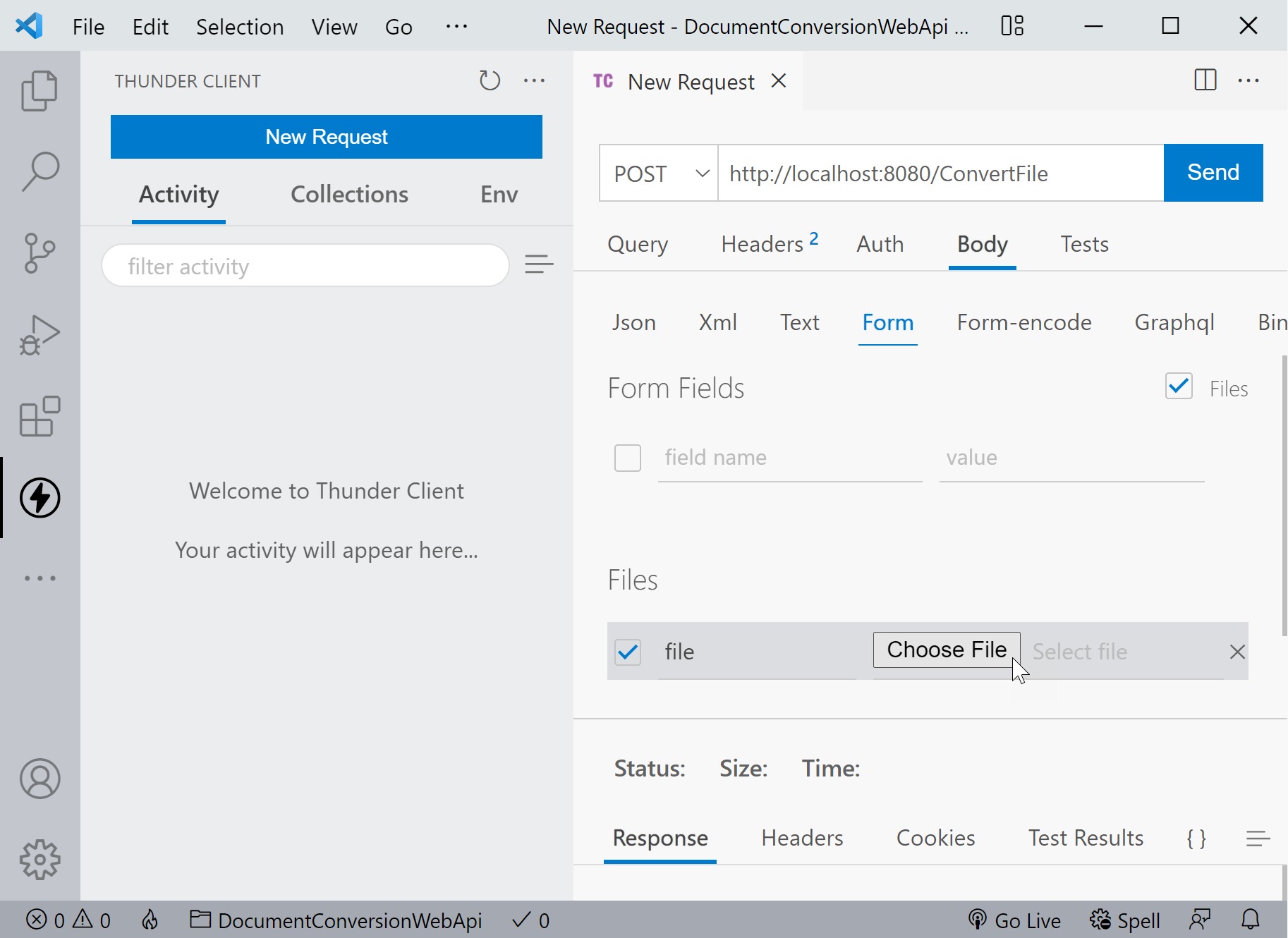Open the response options menu icon

click(1257, 839)
